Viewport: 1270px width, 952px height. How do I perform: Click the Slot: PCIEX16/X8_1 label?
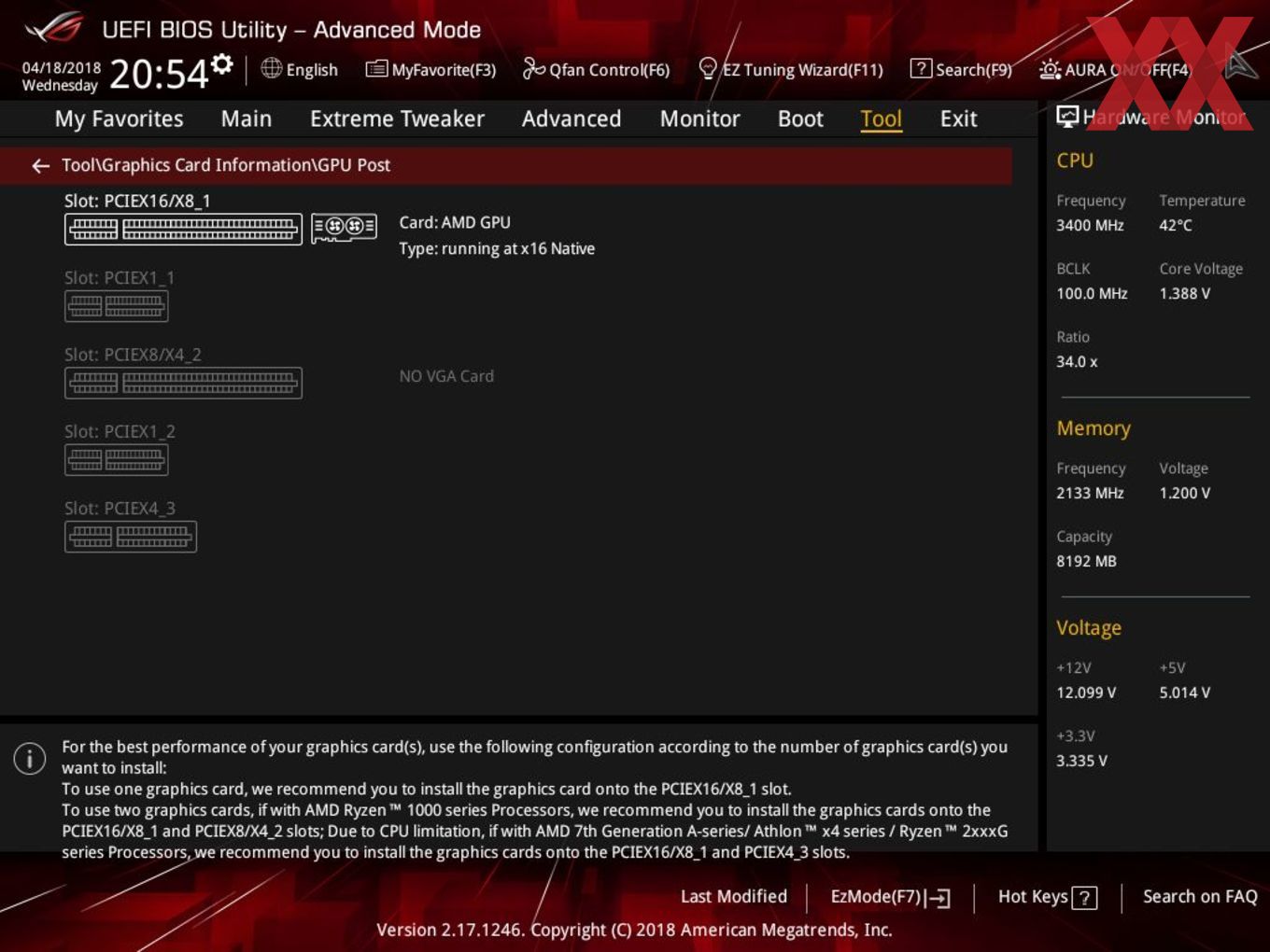point(137,201)
